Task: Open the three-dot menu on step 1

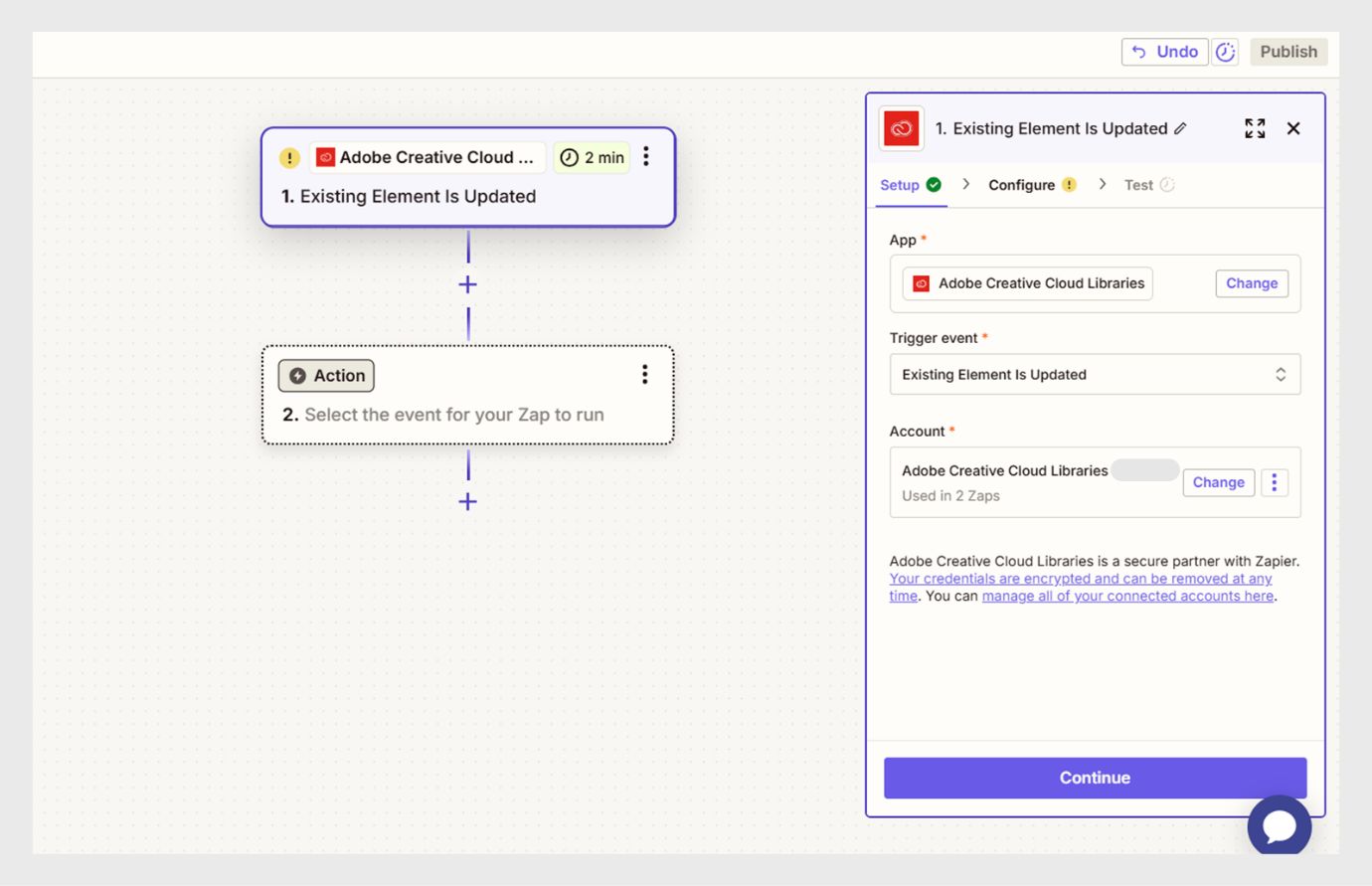Action: click(646, 157)
